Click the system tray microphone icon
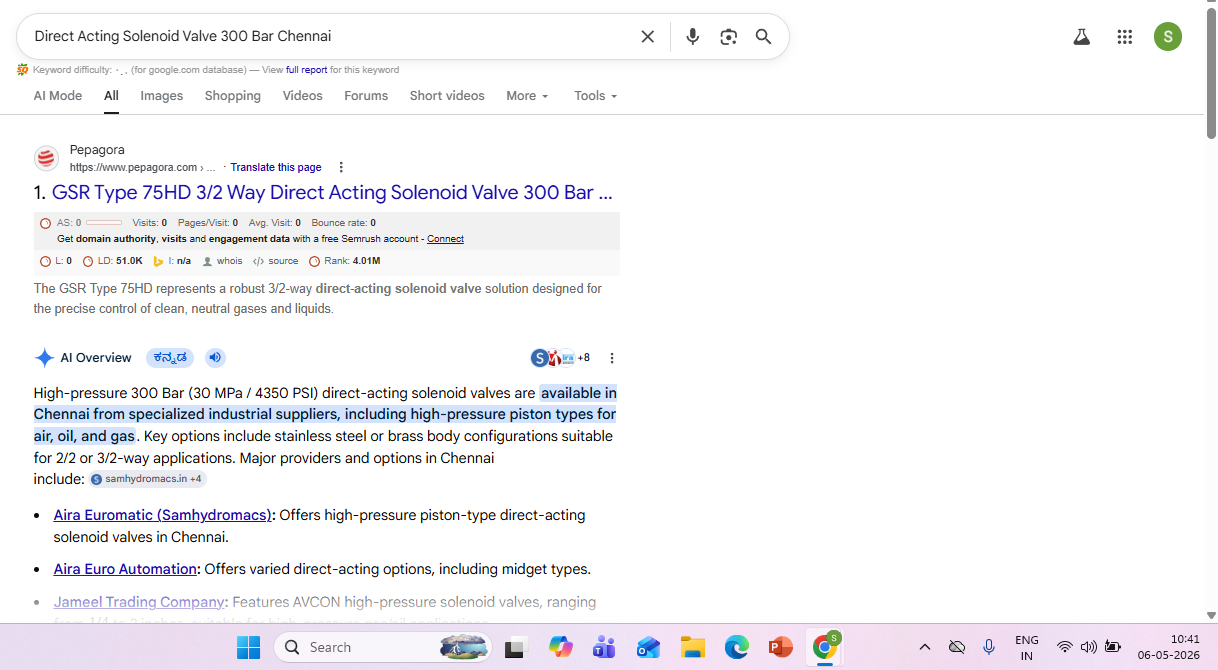Screen dimensions: 1218x670 point(989,648)
